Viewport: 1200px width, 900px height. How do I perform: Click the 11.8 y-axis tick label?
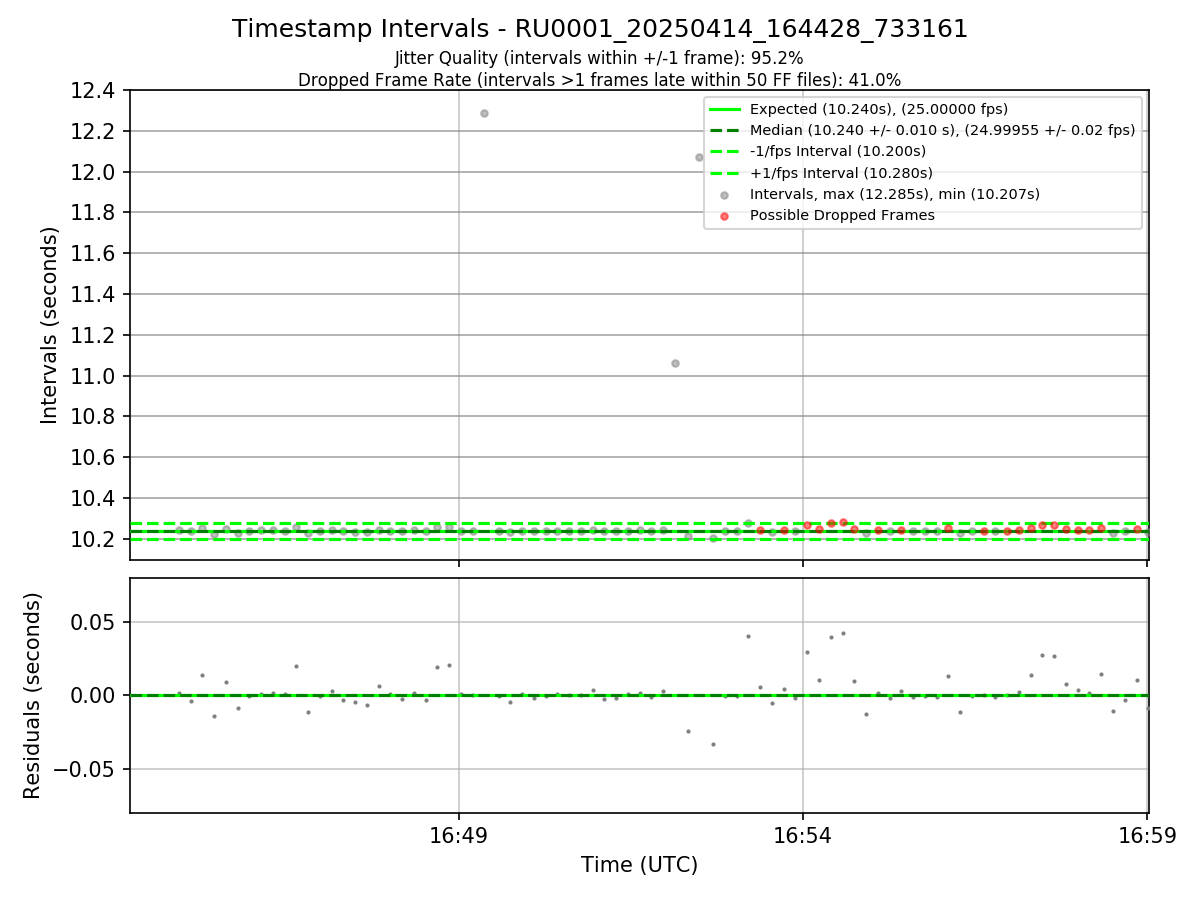[x=93, y=213]
